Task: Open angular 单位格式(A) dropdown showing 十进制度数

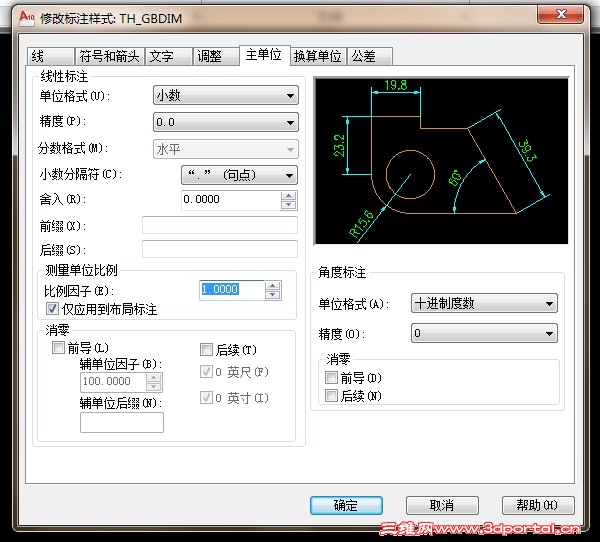Action: (x=484, y=304)
